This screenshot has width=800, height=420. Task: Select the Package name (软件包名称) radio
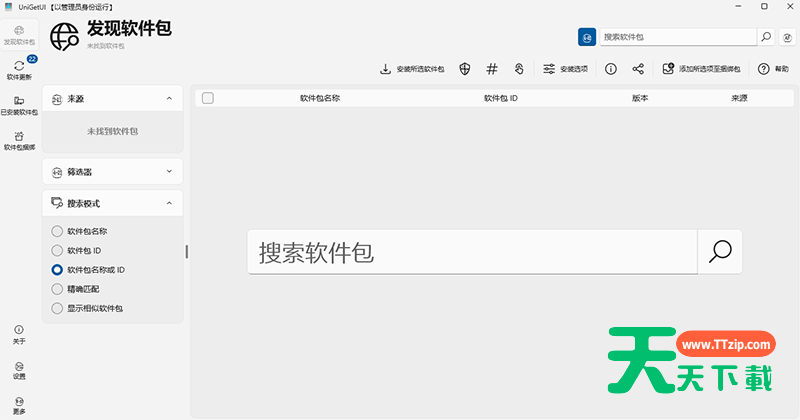click(x=57, y=231)
